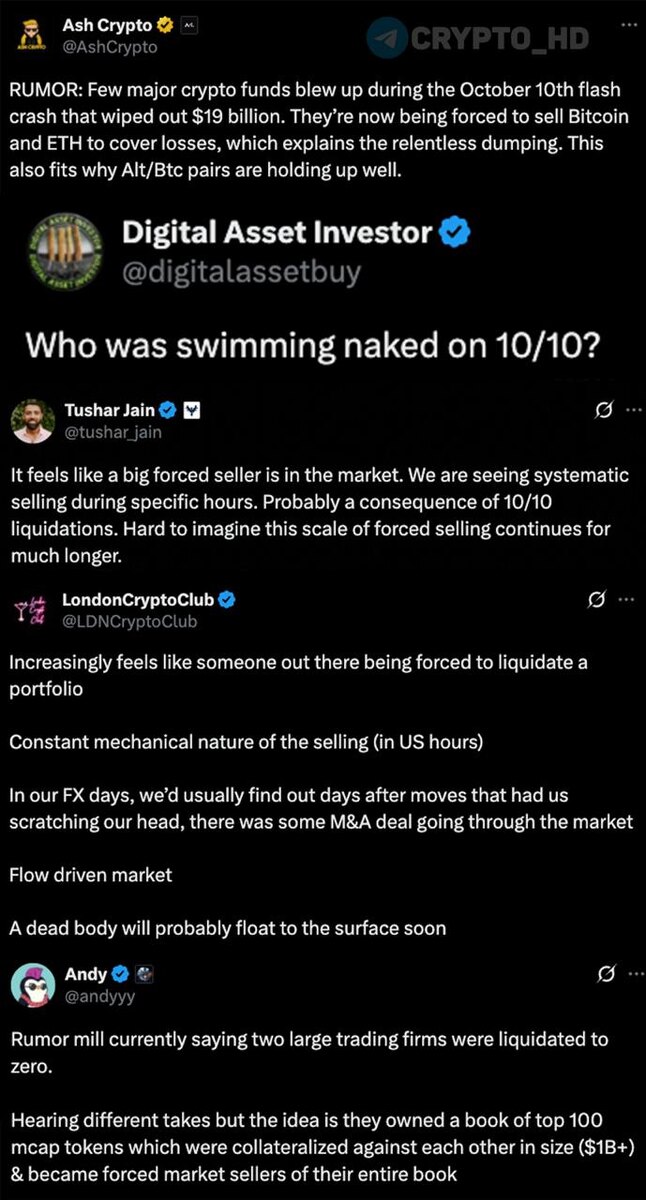This screenshot has height=1200, width=646.
Task: Open Ash Crypto's profile avatar
Action: [x=31, y=36]
